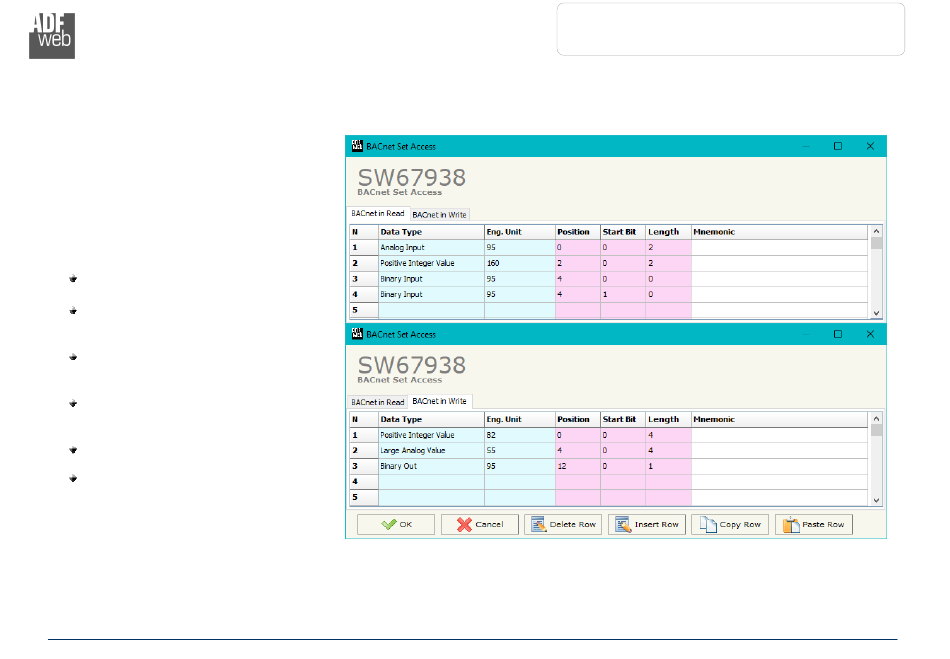
Task: Click the Delete Row button
Action: [563, 525]
